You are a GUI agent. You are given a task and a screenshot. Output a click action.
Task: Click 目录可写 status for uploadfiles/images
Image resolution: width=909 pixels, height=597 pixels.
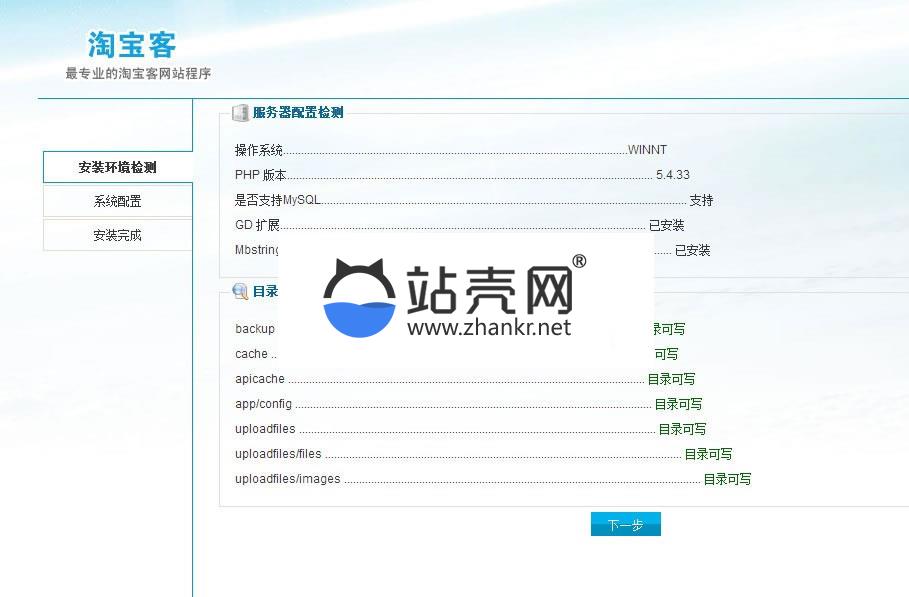coord(727,479)
